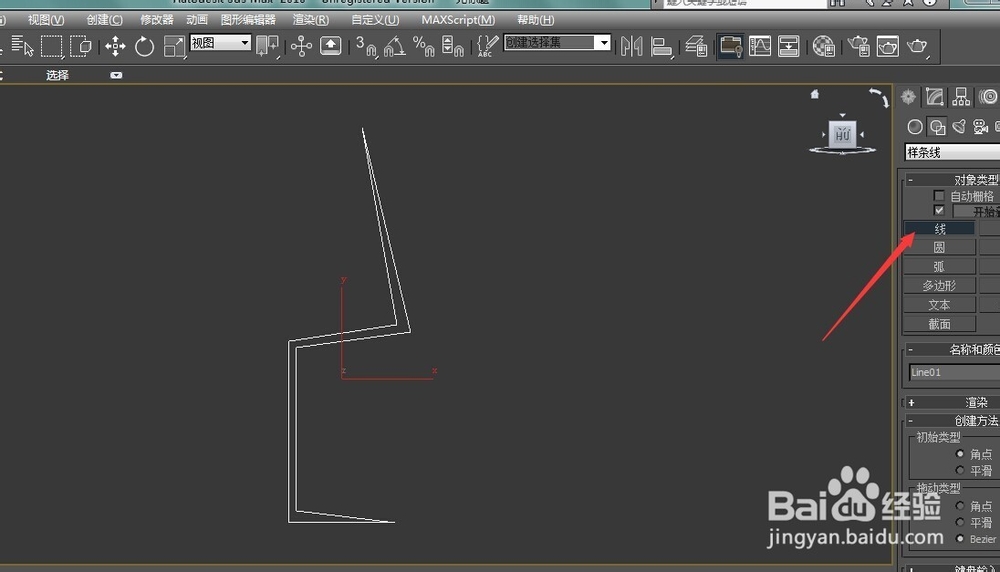Click the 线 line button
The width and height of the screenshot is (1000, 572).
coord(939,228)
